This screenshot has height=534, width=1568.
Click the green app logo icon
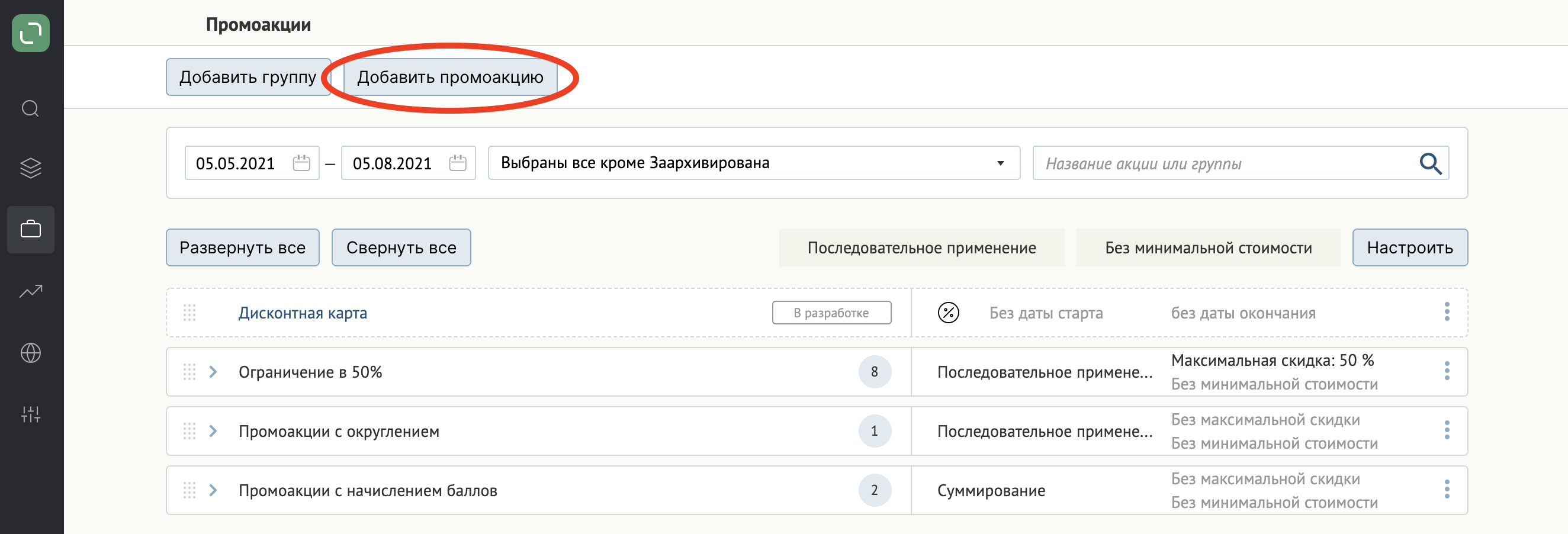pyautogui.click(x=31, y=34)
